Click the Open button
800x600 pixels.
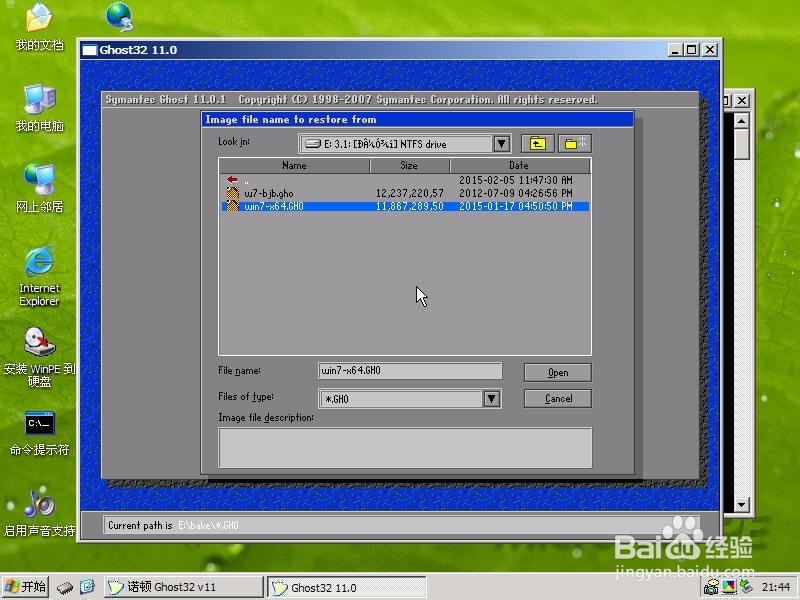pyautogui.click(x=558, y=372)
